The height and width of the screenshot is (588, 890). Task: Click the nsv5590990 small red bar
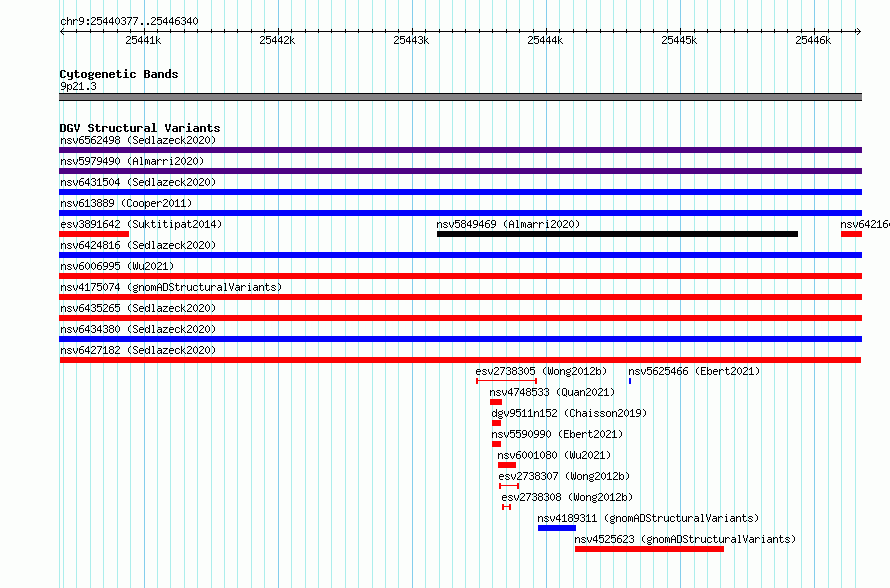pos(497,444)
